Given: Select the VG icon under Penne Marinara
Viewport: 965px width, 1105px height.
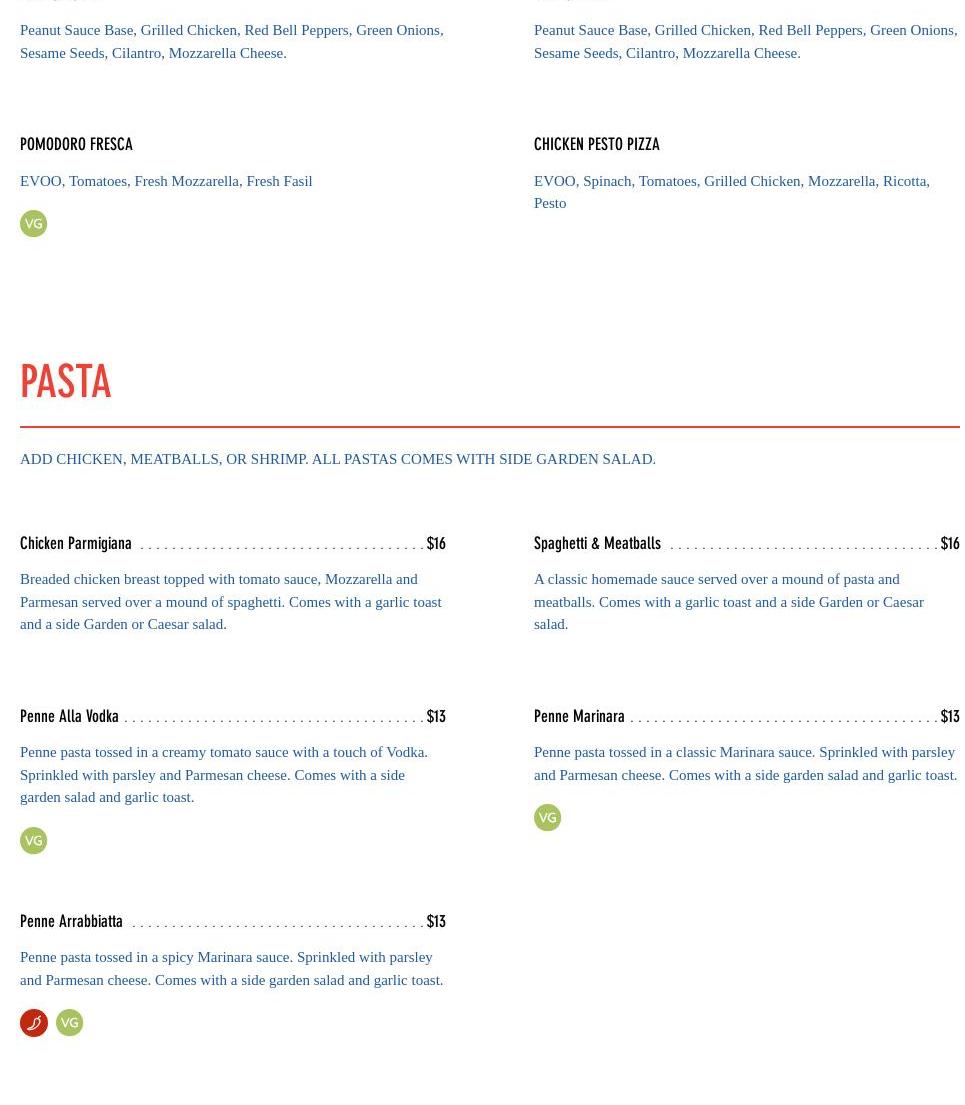Looking at the screenshot, I should [547, 818].
